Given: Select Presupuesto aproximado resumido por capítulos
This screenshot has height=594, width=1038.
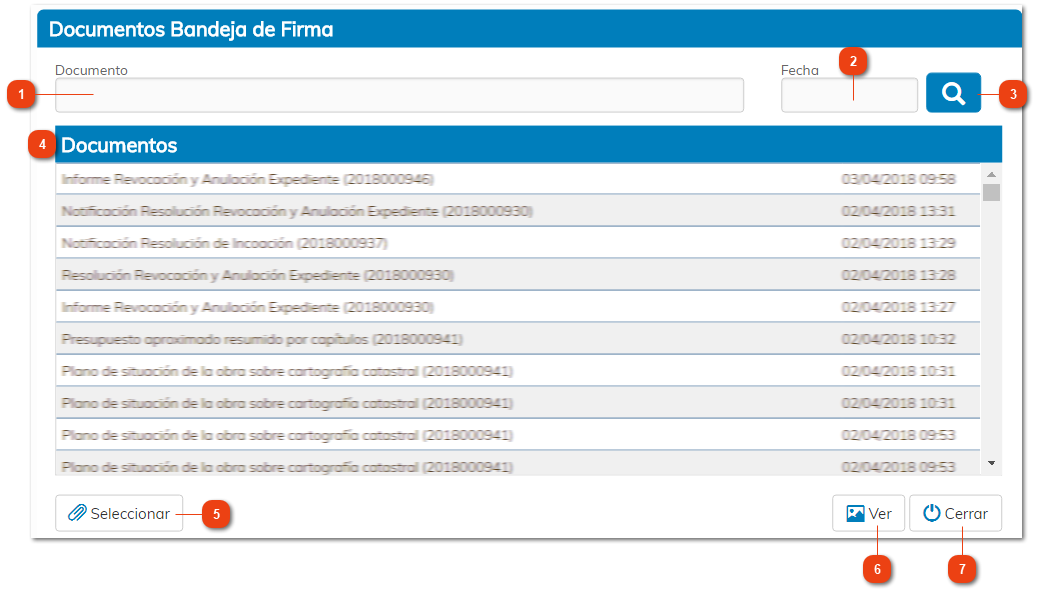Looking at the screenshot, I should (400, 338).
